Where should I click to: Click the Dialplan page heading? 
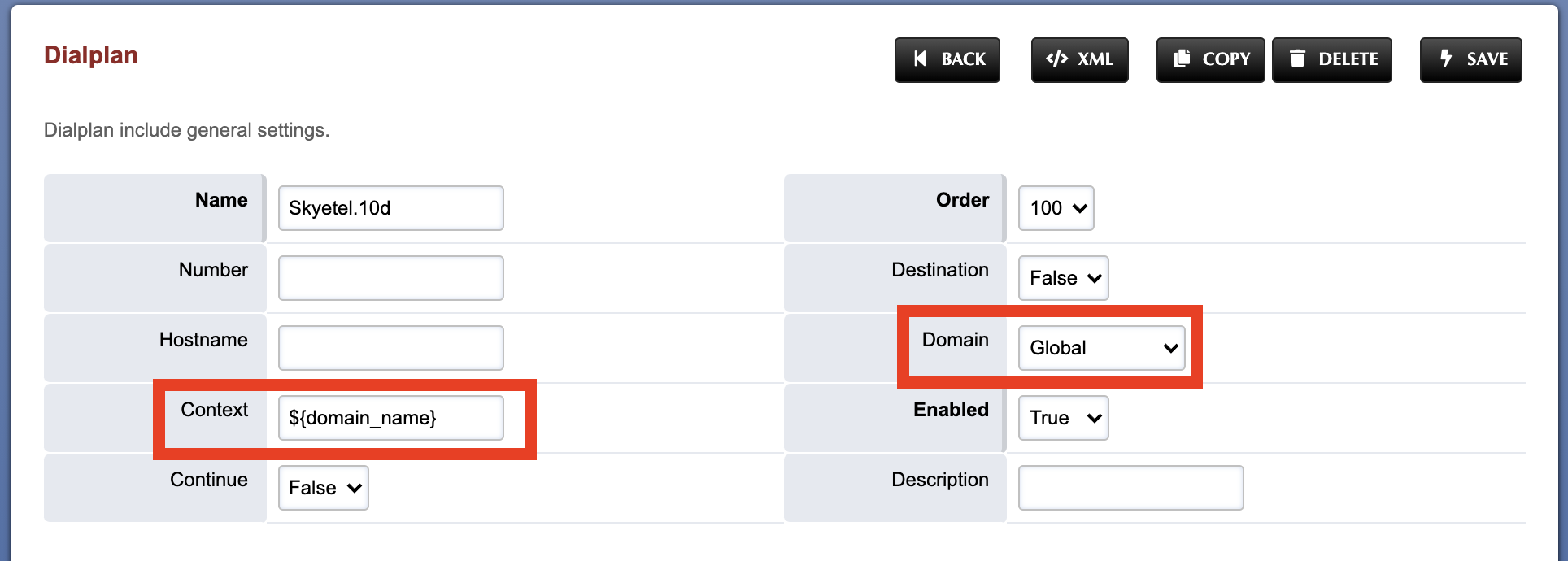click(x=91, y=55)
